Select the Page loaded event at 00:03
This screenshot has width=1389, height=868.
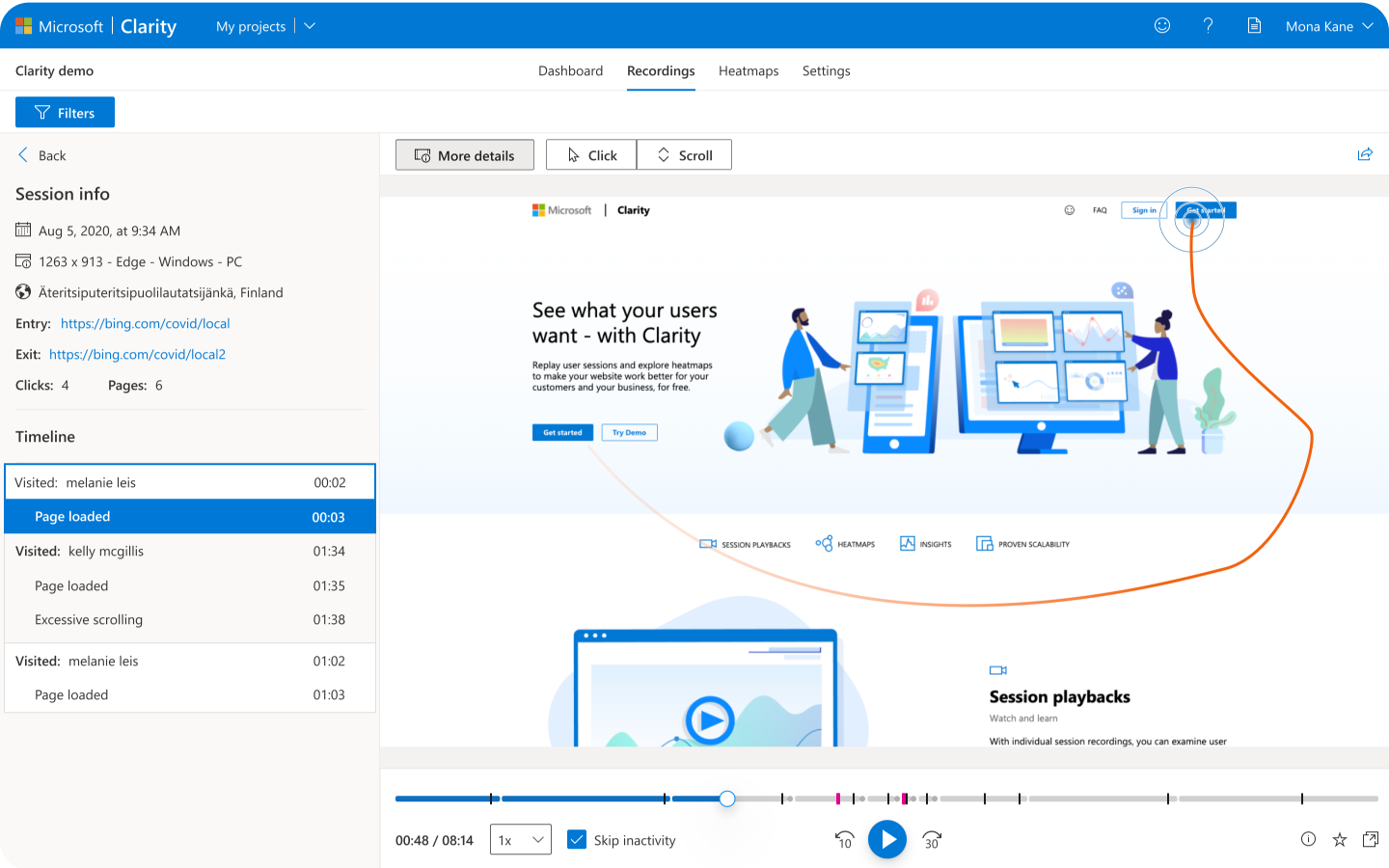pyautogui.click(x=190, y=516)
